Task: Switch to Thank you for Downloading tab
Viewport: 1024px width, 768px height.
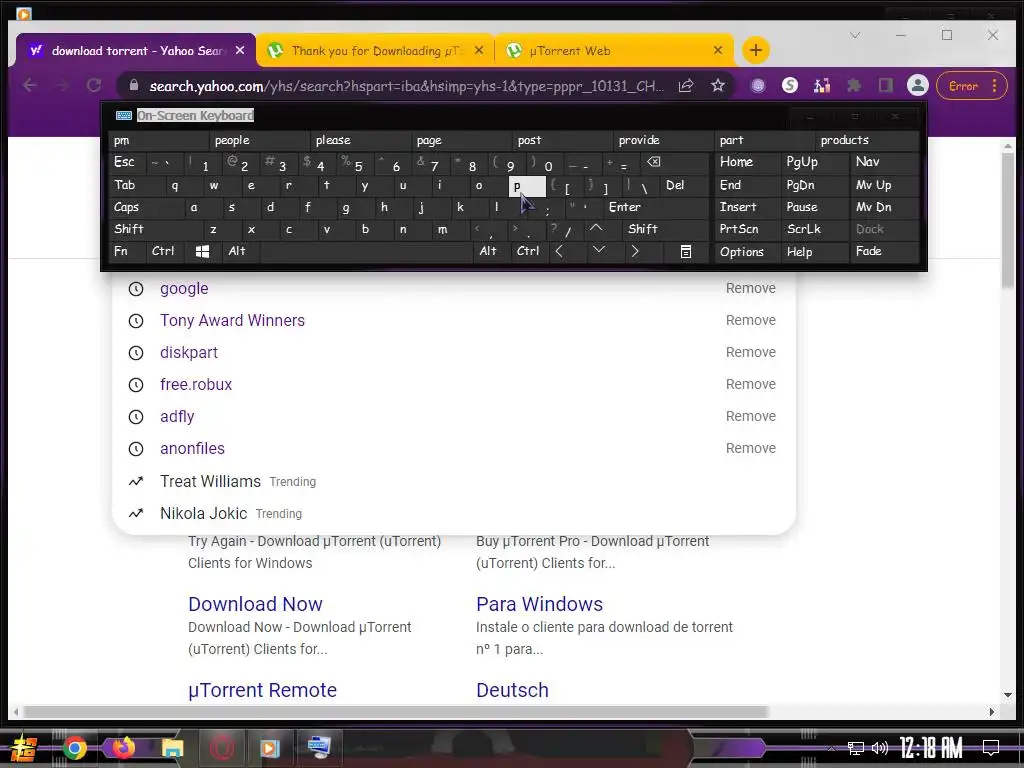Action: tap(376, 50)
